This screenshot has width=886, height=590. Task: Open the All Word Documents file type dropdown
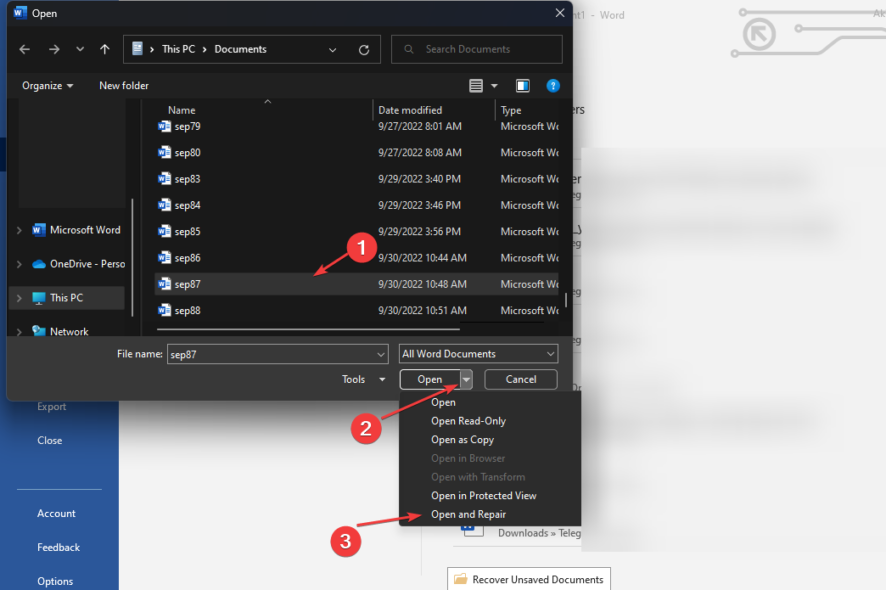coord(477,353)
